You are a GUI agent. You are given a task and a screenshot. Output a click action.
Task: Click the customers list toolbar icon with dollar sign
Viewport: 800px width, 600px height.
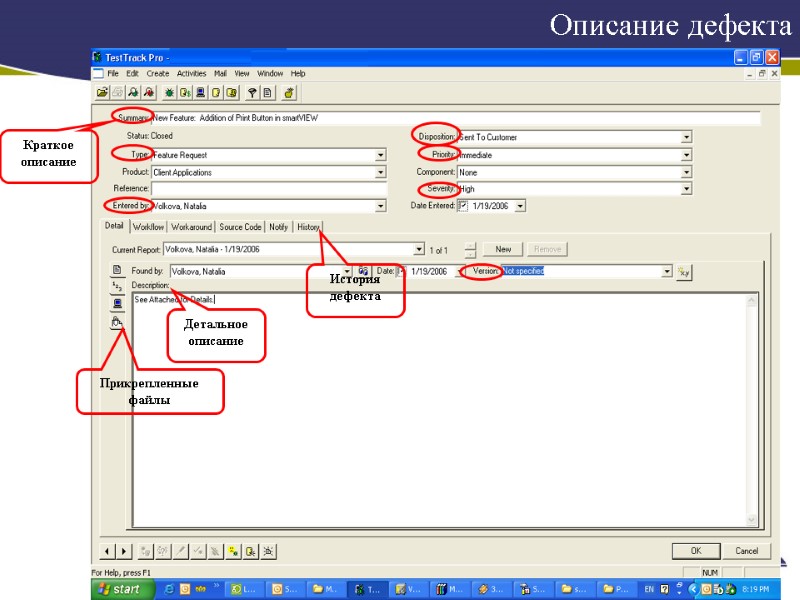(185, 92)
